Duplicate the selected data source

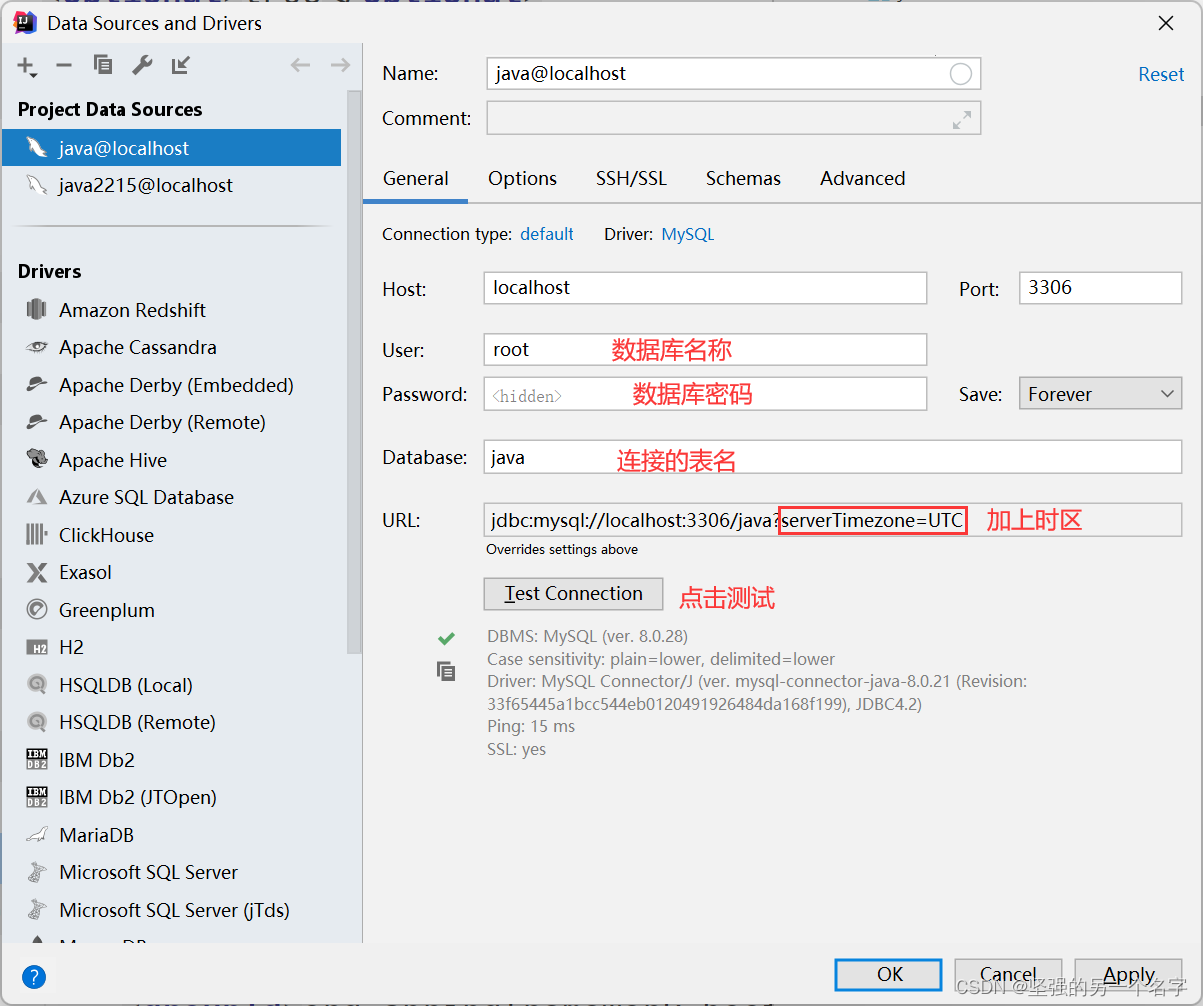click(103, 65)
